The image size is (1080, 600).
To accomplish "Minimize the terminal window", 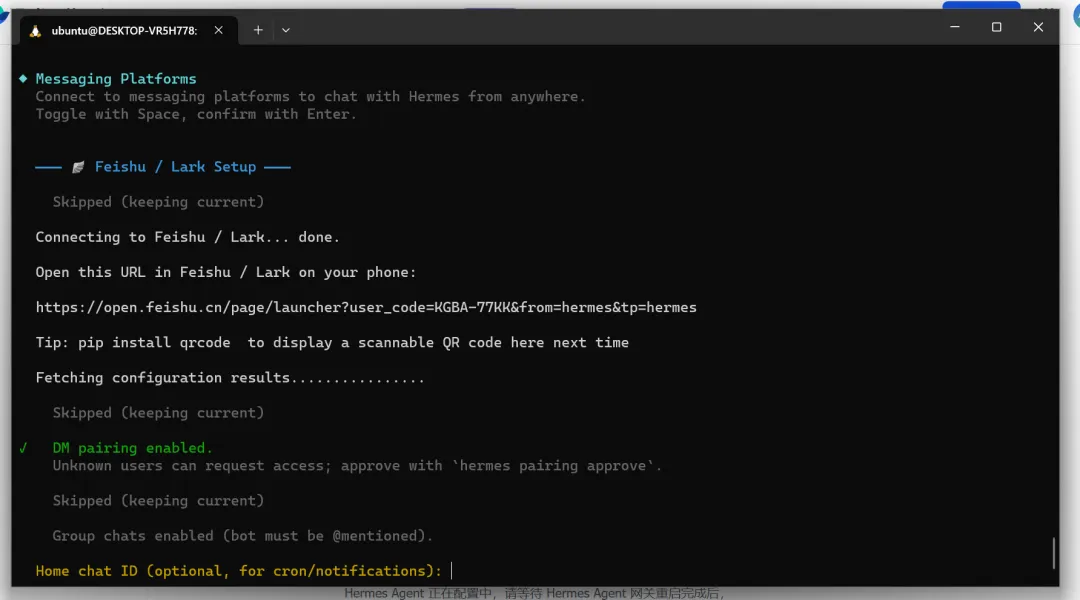I will click(955, 28).
